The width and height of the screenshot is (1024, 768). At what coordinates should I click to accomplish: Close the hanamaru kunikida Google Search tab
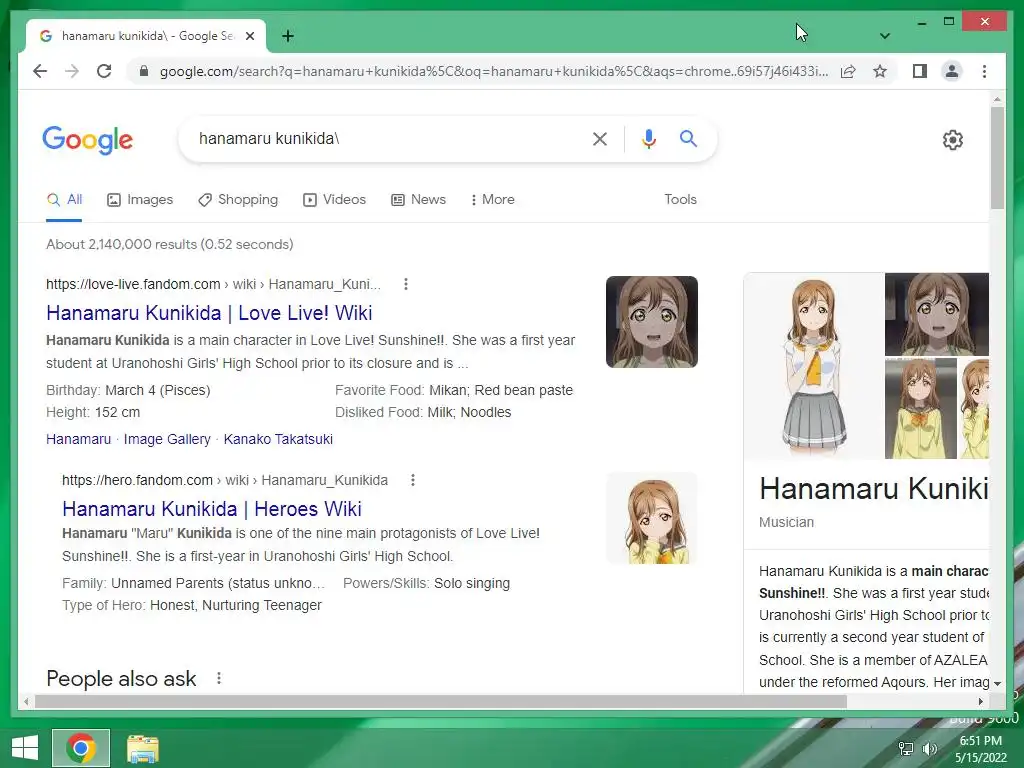coord(249,36)
